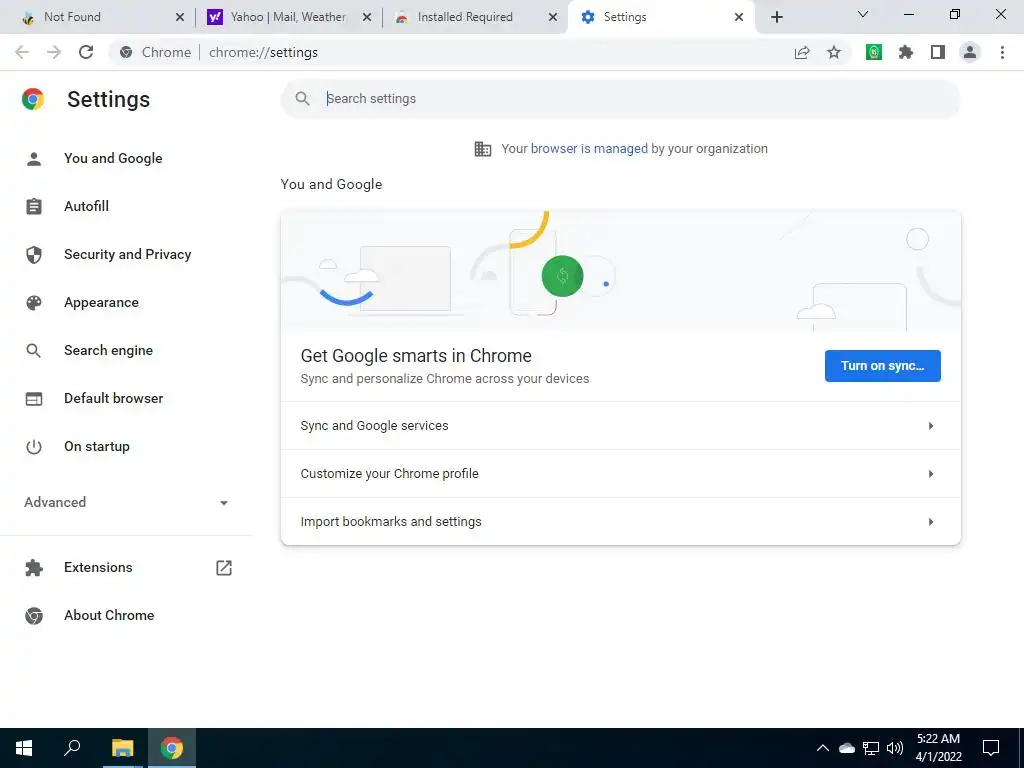Reload the current page
Screen dimensions: 1024x768
pyautogui.click(x=86, y=52)
